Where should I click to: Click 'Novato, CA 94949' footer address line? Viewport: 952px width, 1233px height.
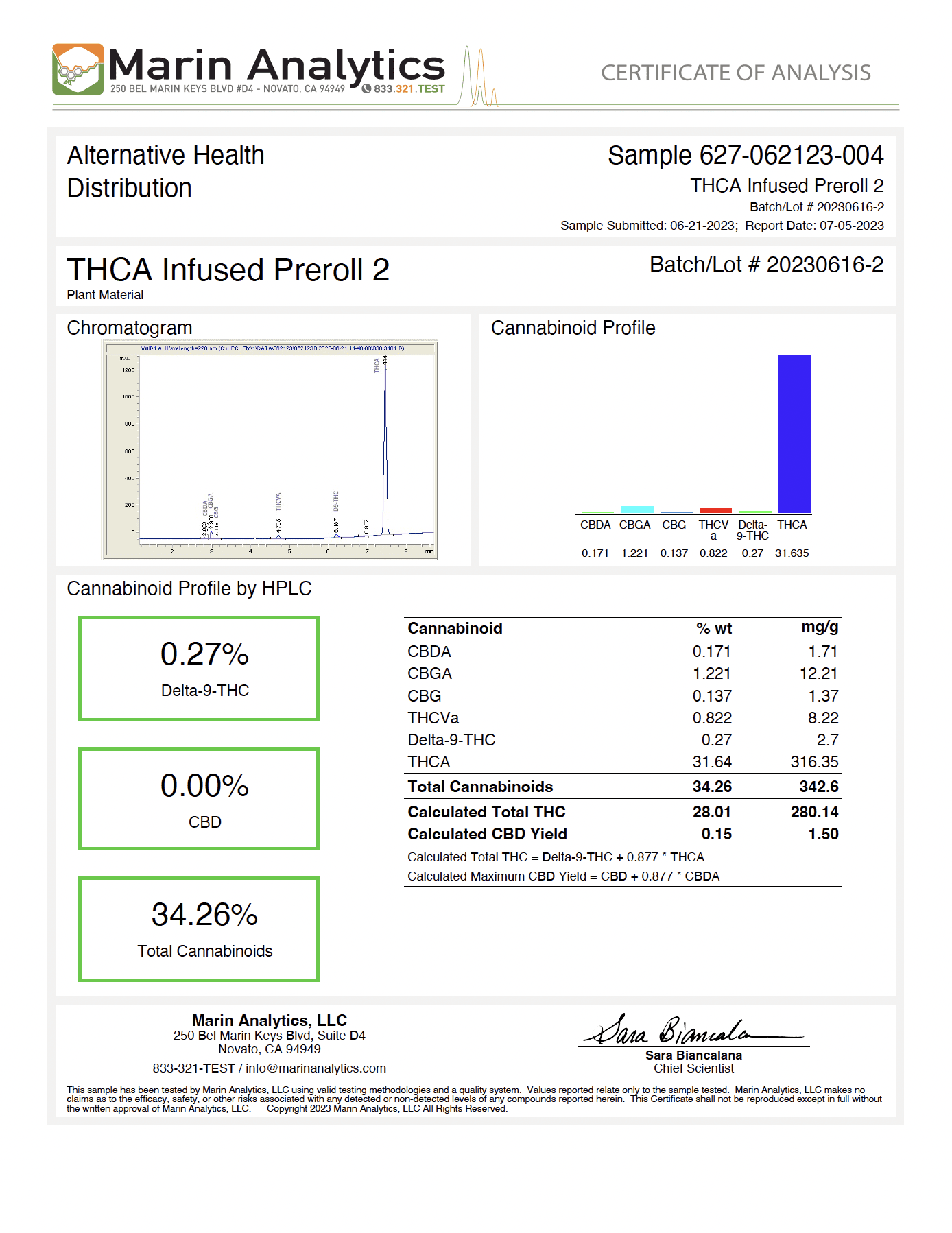coord(270,1049)
